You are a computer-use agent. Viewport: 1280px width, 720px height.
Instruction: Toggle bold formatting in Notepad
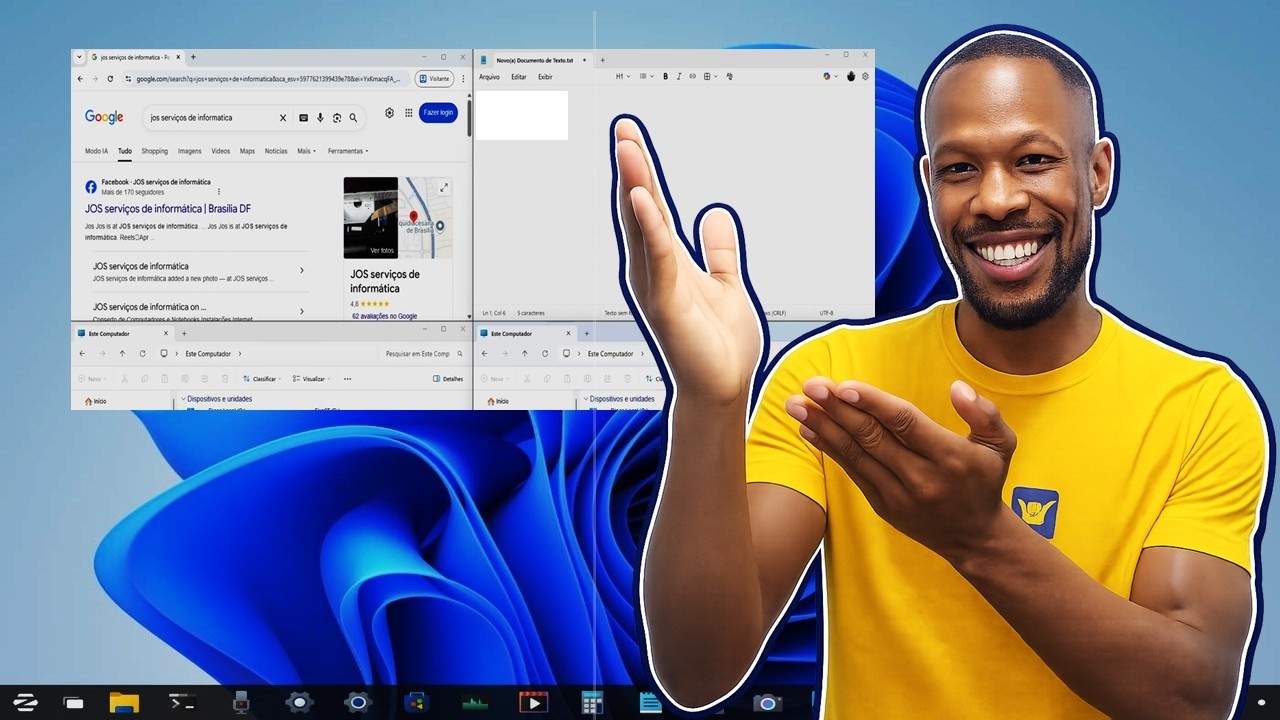tap(665, 77)
